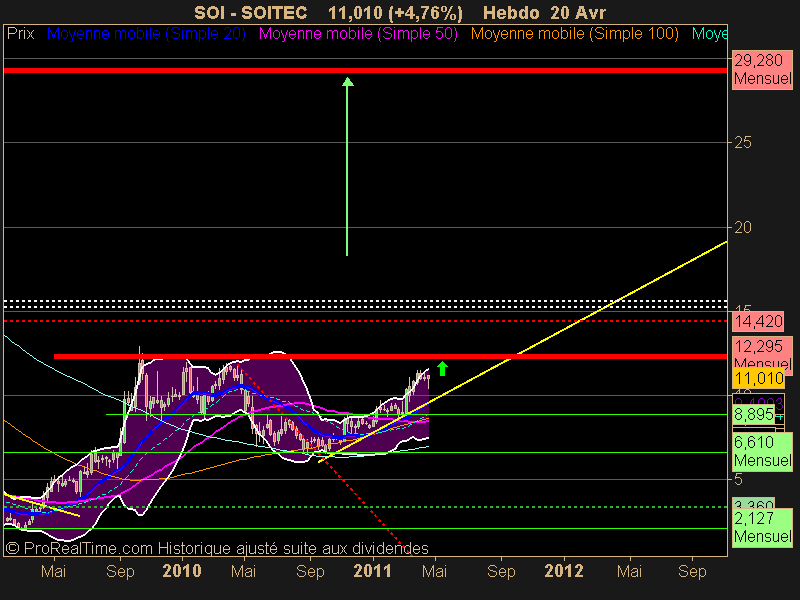This screenshot has height=600, width=800.
Task: Click the '25' price axis label
Action: click(x=742, y=143)
